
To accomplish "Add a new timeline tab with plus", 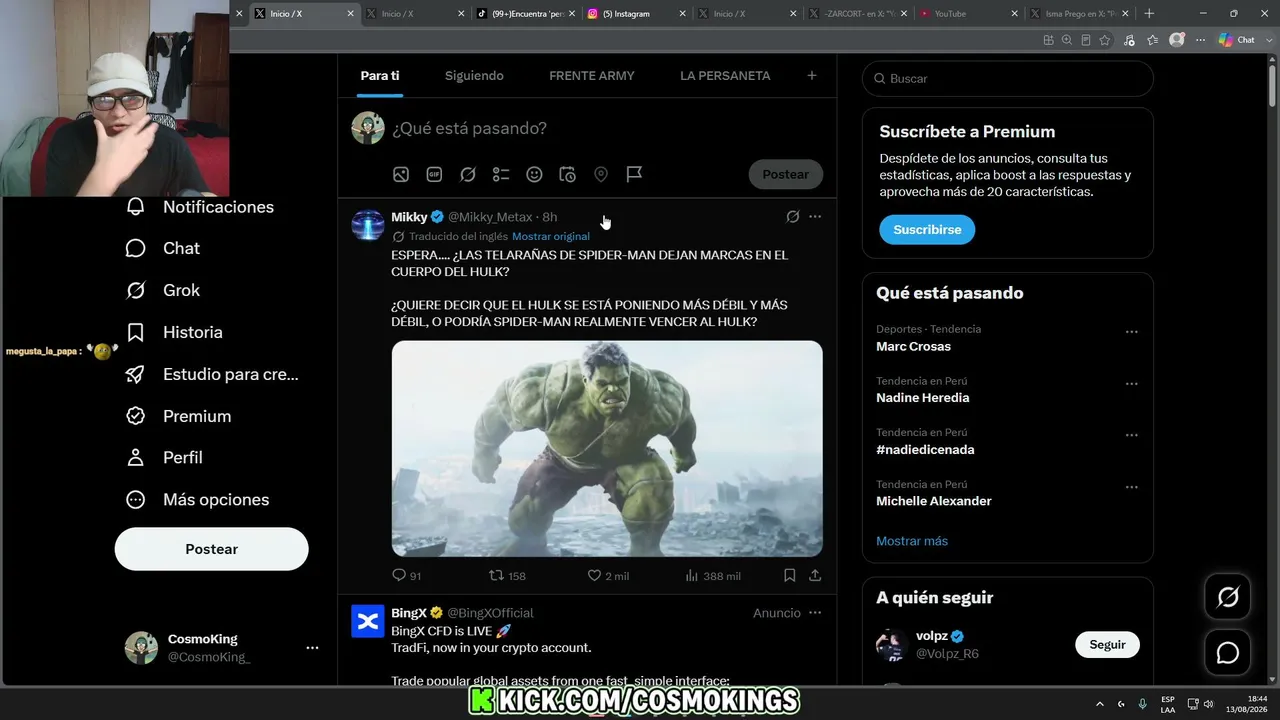I will pos(812,76).
